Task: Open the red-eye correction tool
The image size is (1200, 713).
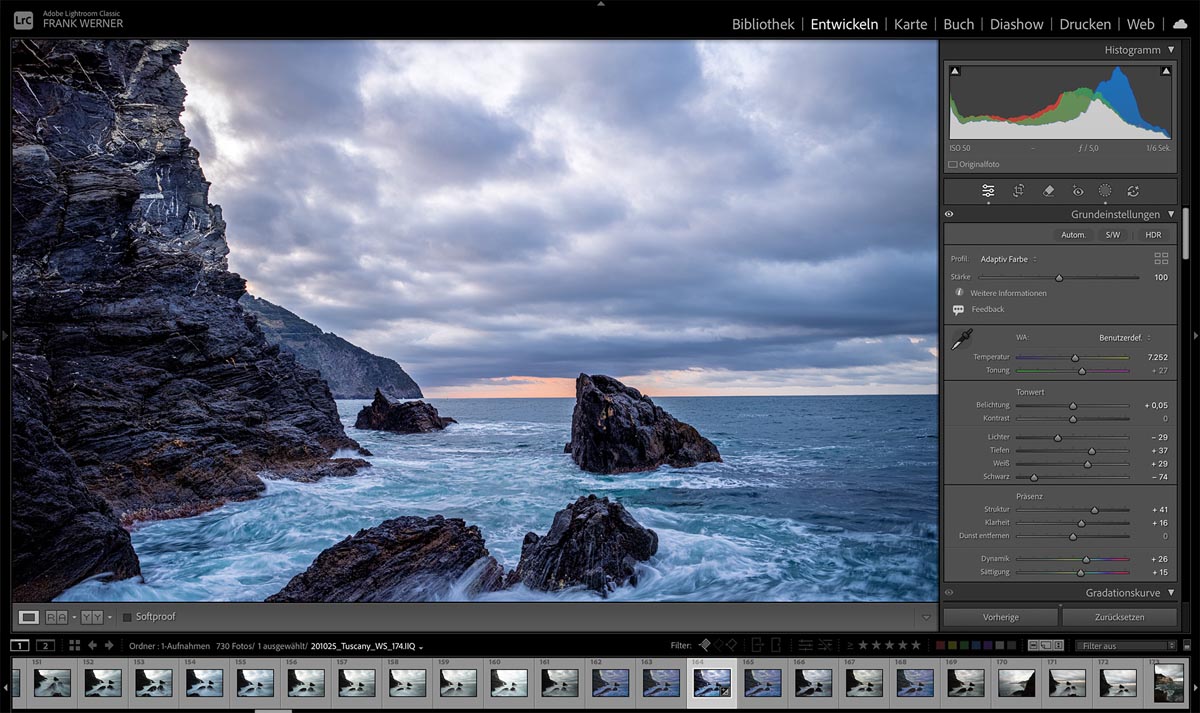Action: coord(1078,191)
